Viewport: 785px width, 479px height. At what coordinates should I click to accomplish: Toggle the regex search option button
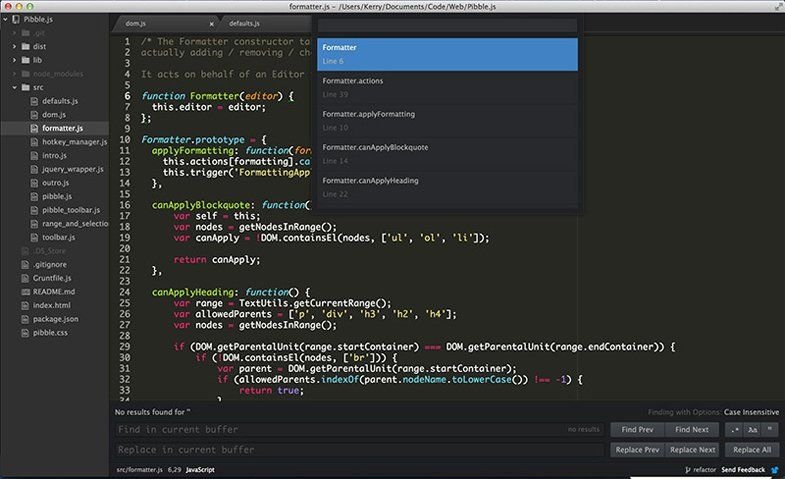(735, 429)
